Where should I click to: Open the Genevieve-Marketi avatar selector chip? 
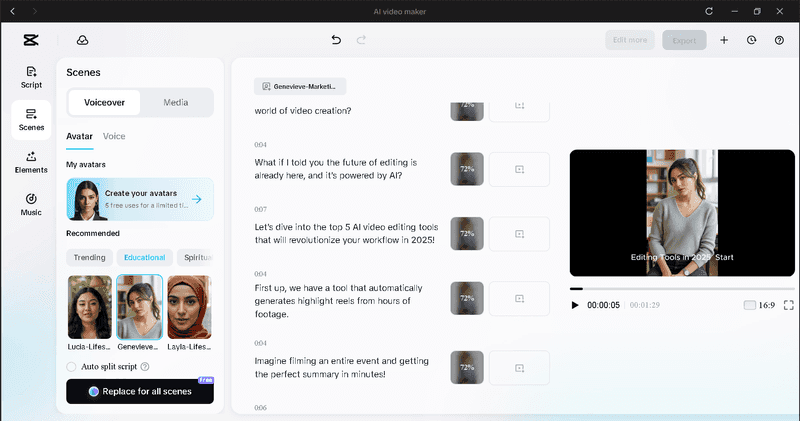click(300, 86)
